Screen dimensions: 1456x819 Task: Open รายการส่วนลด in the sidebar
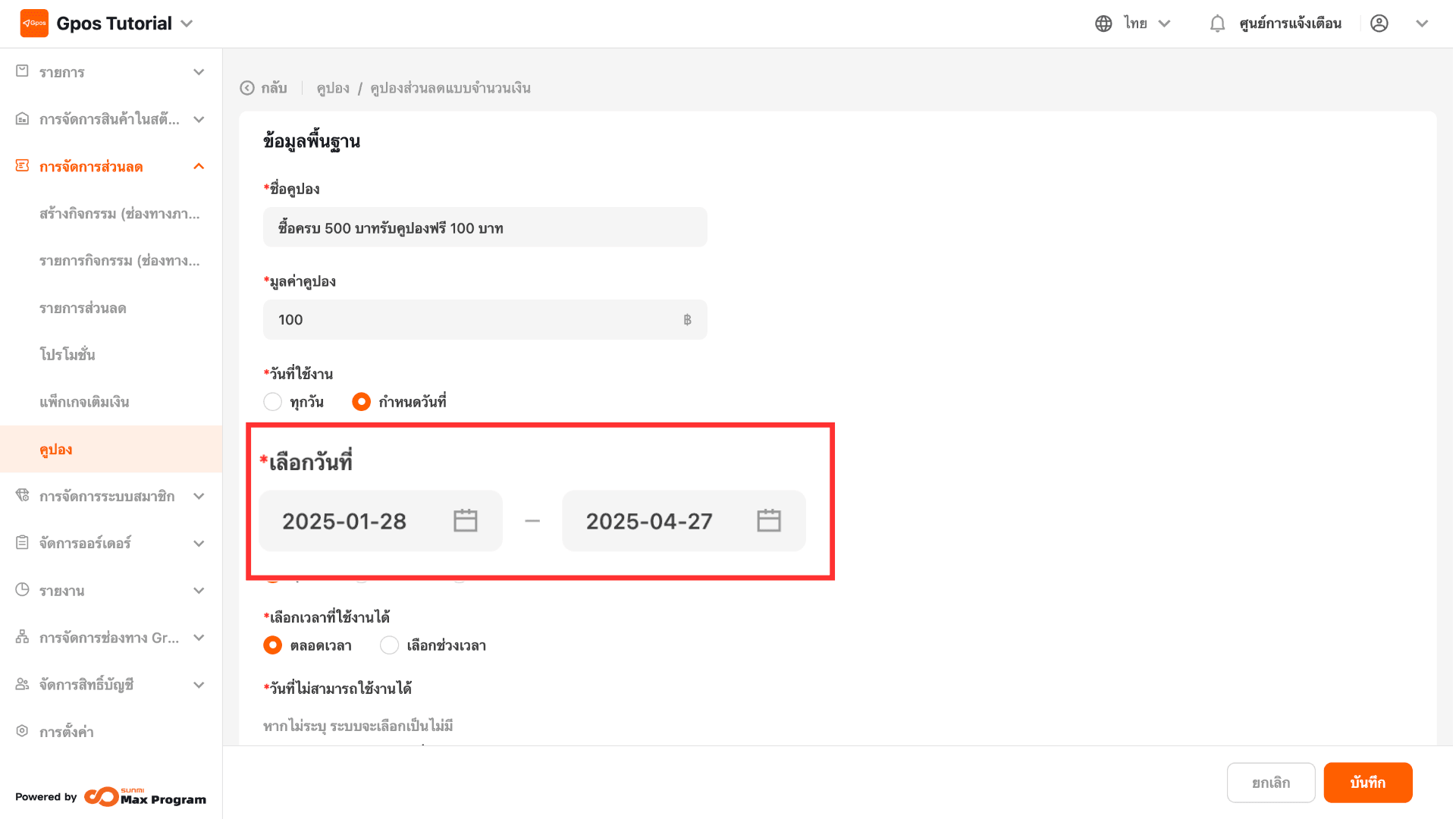pyautogui.click(x=83, y=308)
